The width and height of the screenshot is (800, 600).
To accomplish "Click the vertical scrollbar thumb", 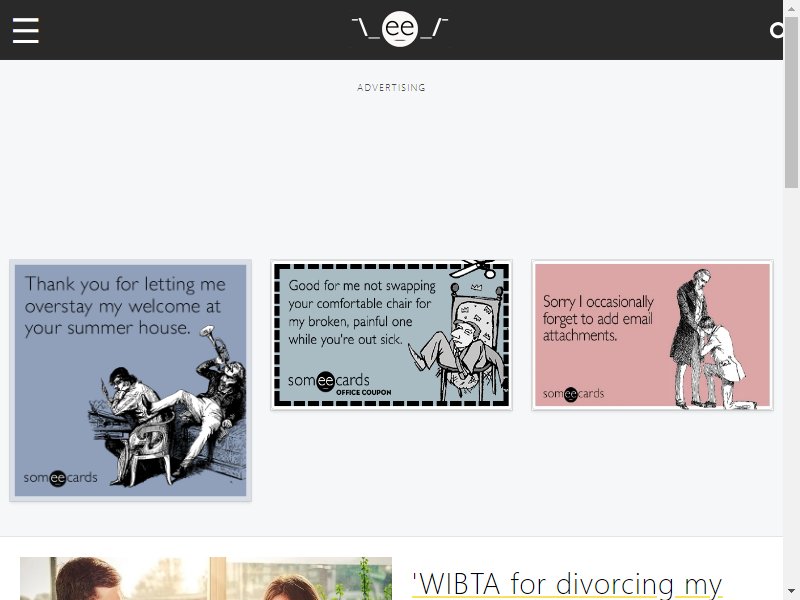I will tap(791, 102).
